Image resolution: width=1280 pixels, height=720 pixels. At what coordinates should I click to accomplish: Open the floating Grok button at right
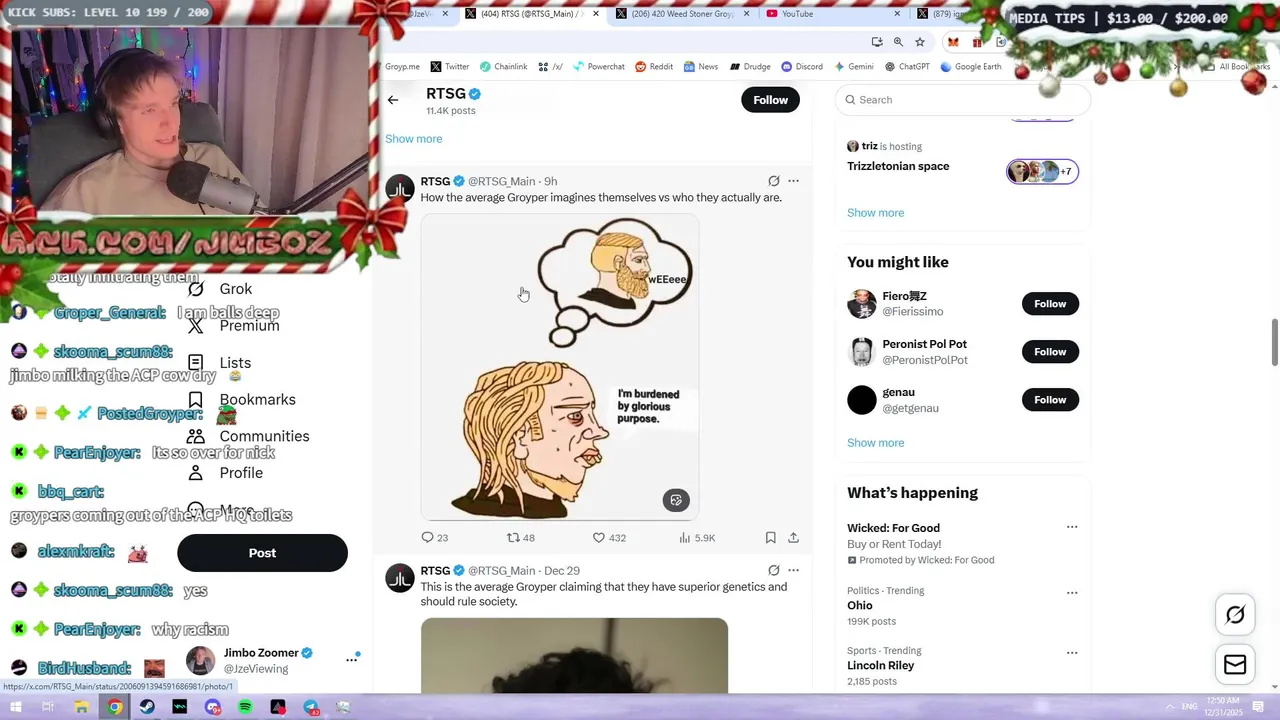(1235, 615)
